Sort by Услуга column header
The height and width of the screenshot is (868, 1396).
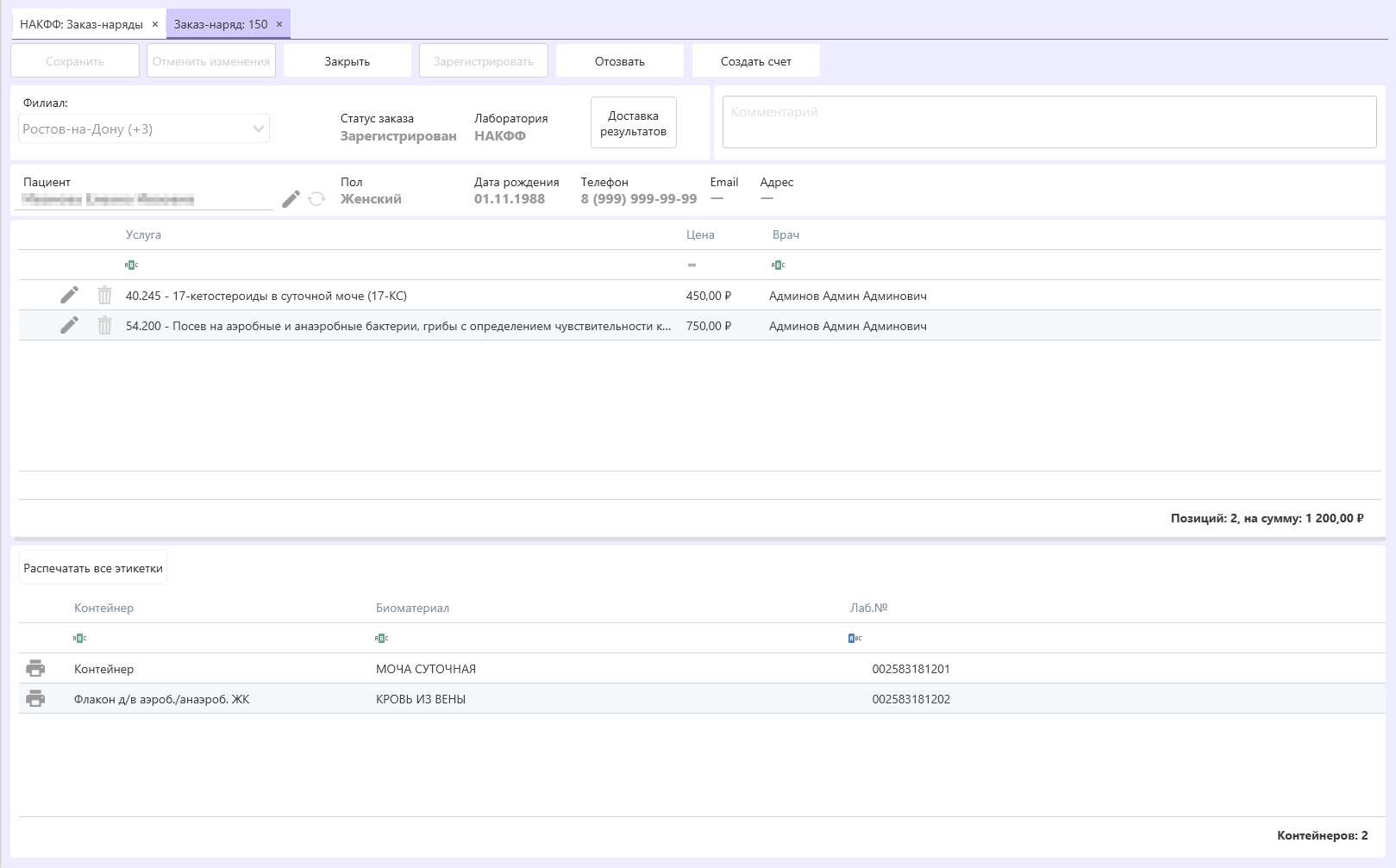(x=143, y=234)
